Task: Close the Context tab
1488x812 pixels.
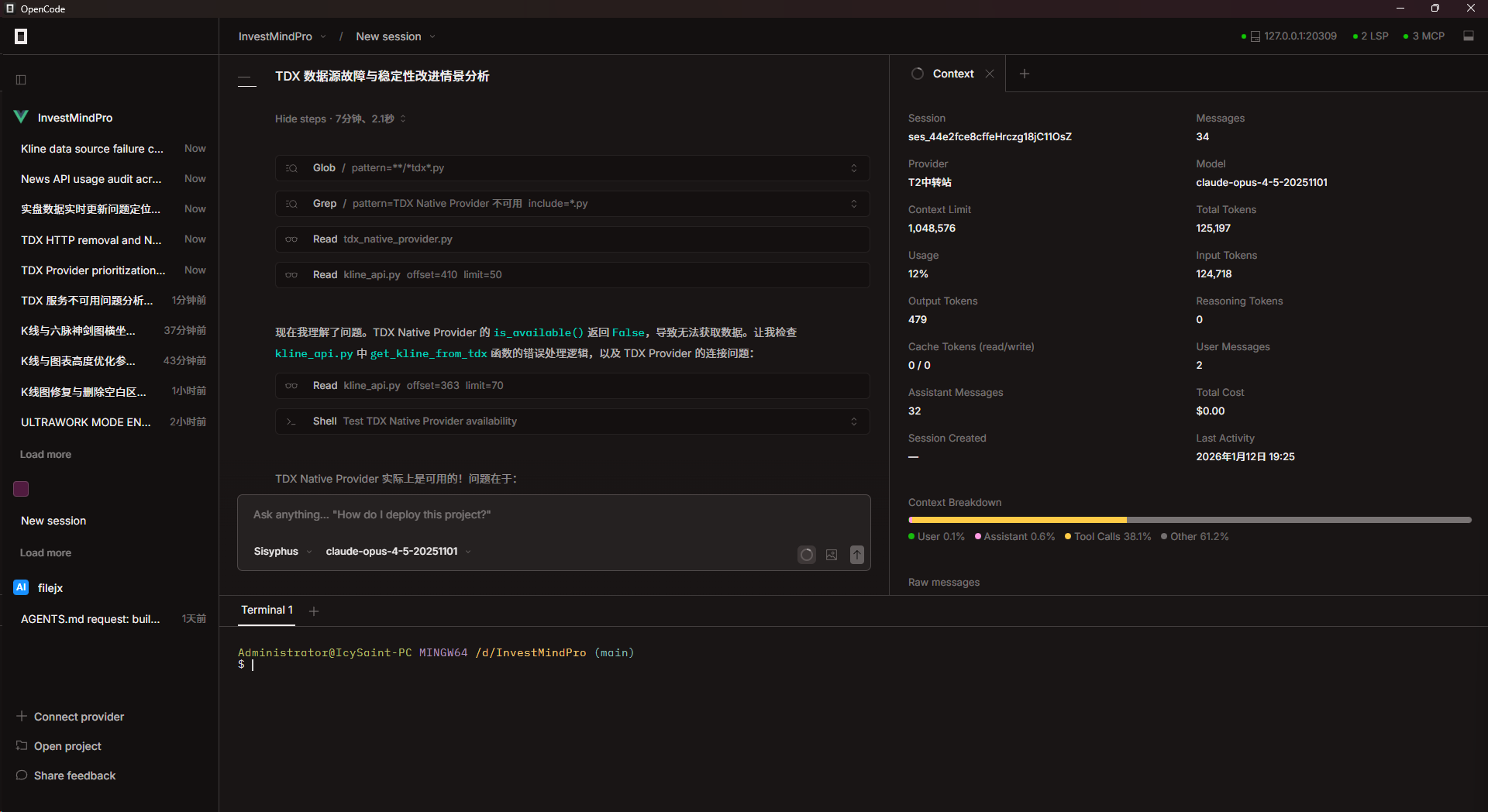Action: click(990, 74)
